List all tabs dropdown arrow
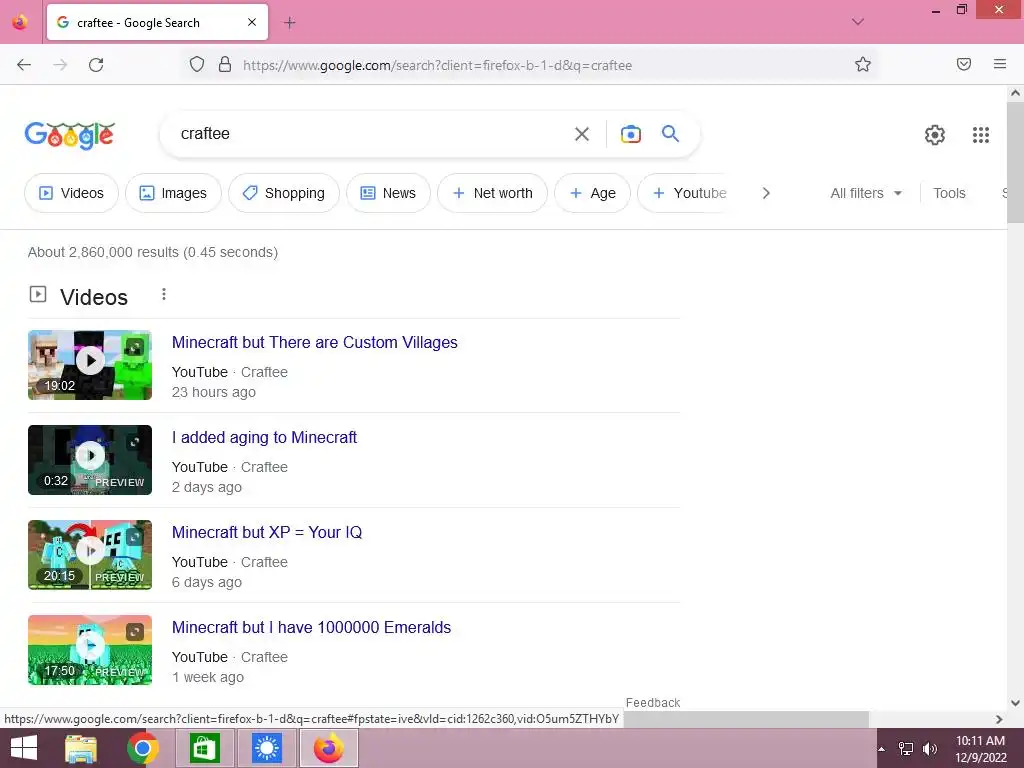The height and width of the screenshot is (768, 1024). pos(857,22)
